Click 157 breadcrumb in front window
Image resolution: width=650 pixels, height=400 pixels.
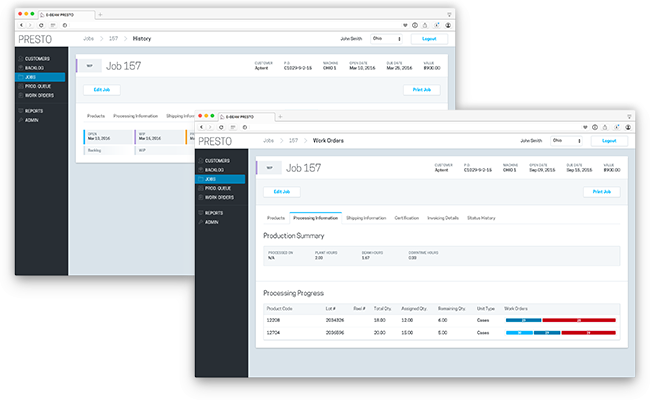293,141
